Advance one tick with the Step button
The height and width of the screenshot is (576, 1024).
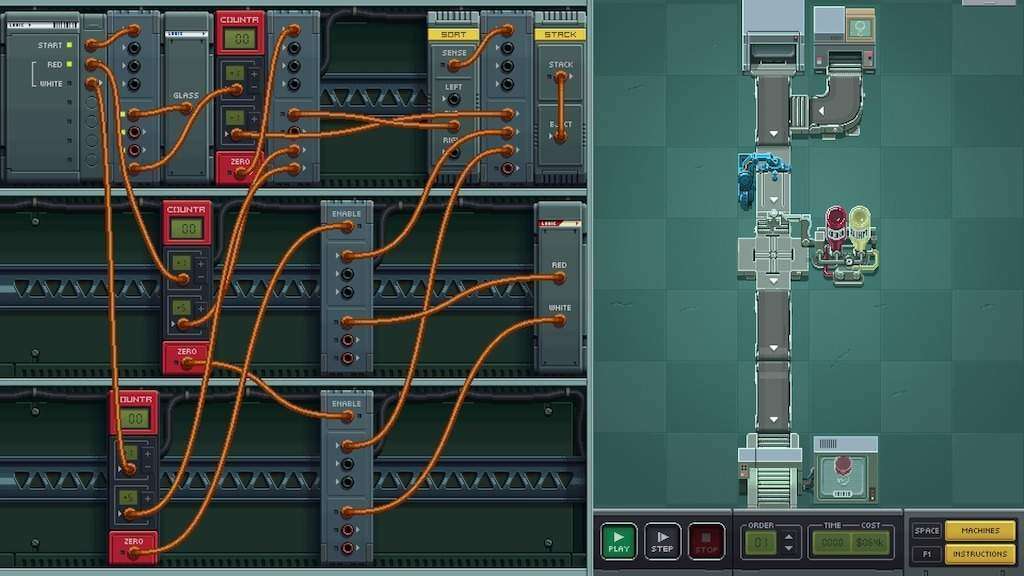click(x=662, y=541)
